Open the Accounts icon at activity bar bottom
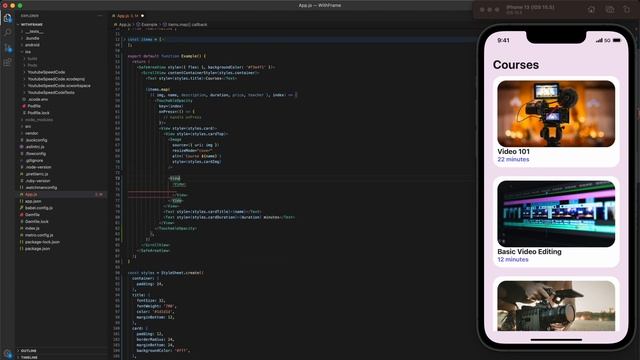640x360 pixels. [7, 354]
